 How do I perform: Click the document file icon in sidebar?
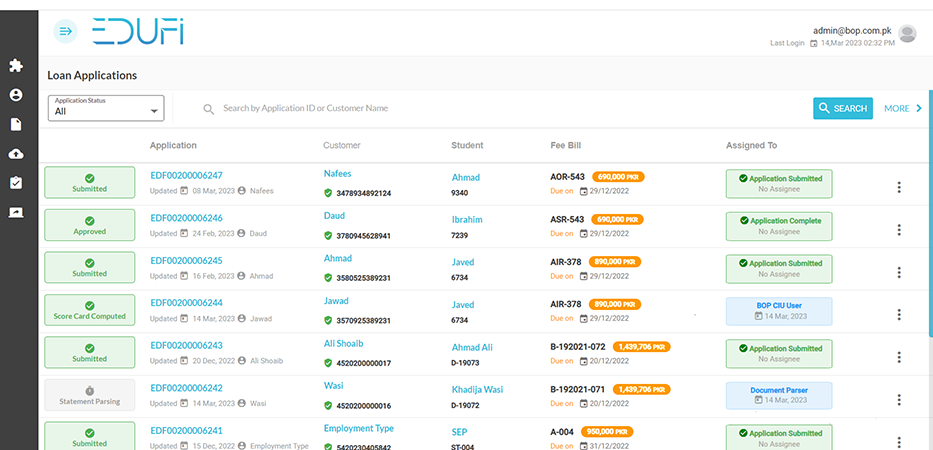[15, 124]
